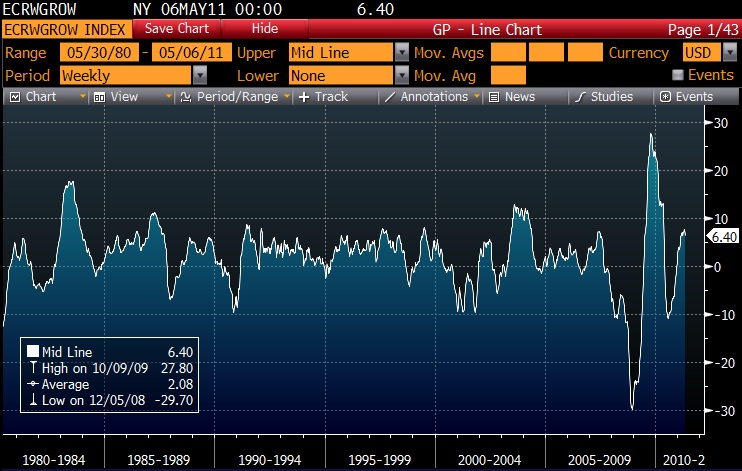
Task: Click the Average 2.08 legend row
Action: [x=112, y=384]
